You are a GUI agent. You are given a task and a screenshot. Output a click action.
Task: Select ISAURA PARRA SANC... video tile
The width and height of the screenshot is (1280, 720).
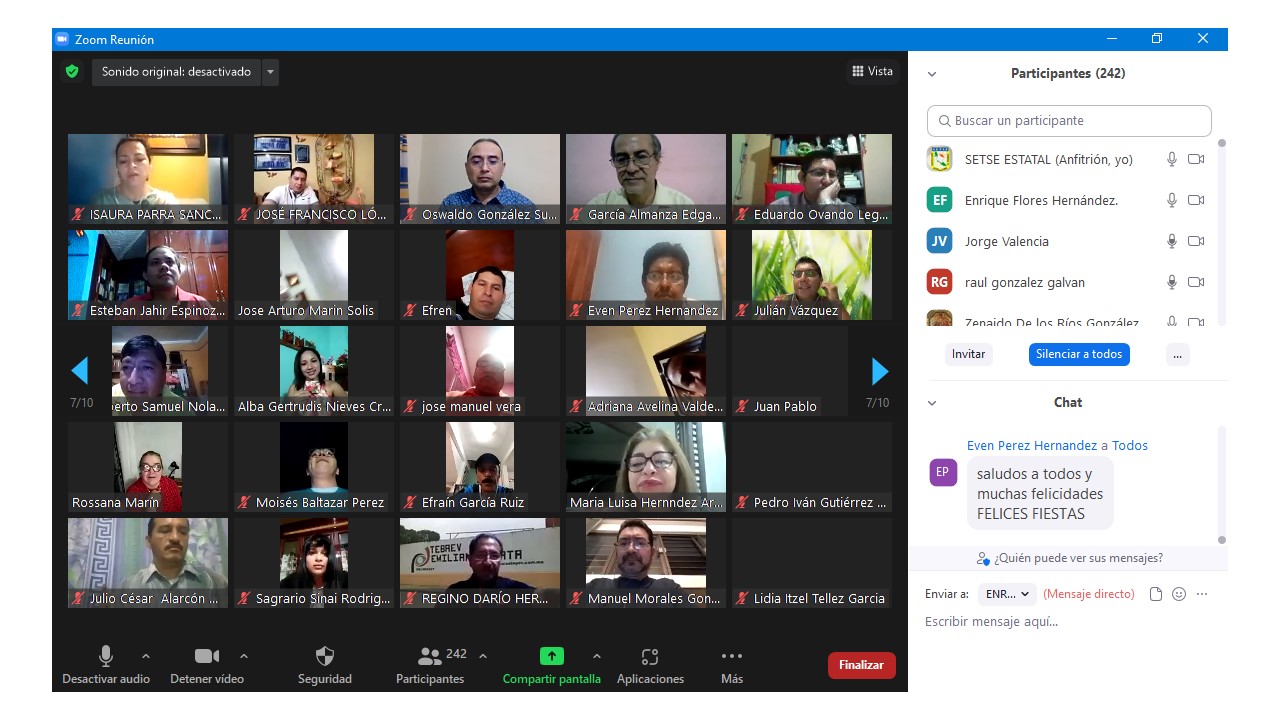(148, 179)
